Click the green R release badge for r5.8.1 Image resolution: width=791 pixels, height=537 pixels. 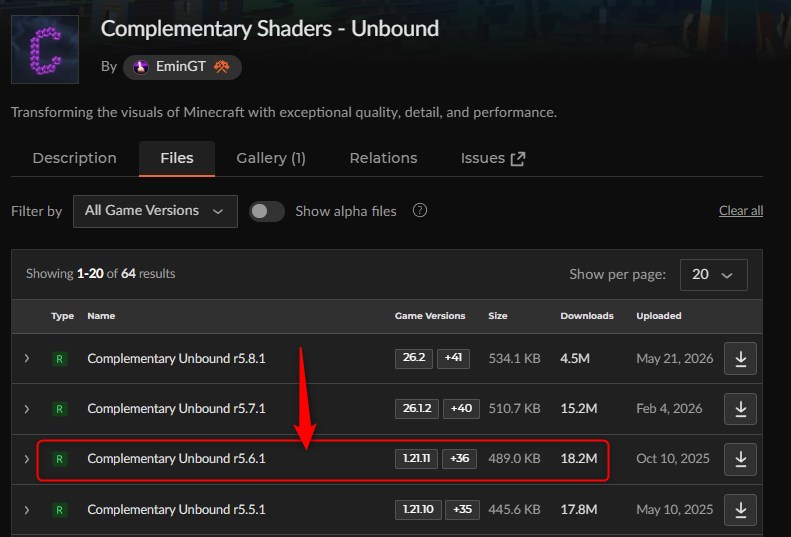pos(60,359)
